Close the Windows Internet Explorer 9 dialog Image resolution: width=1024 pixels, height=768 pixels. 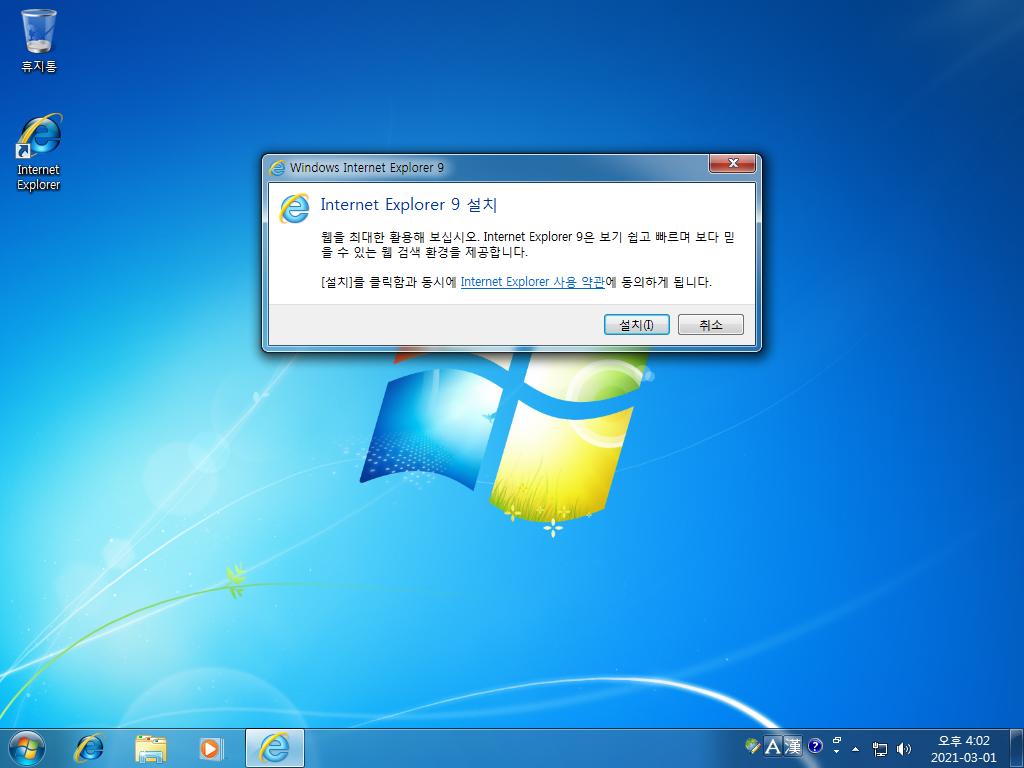[732, 163]
